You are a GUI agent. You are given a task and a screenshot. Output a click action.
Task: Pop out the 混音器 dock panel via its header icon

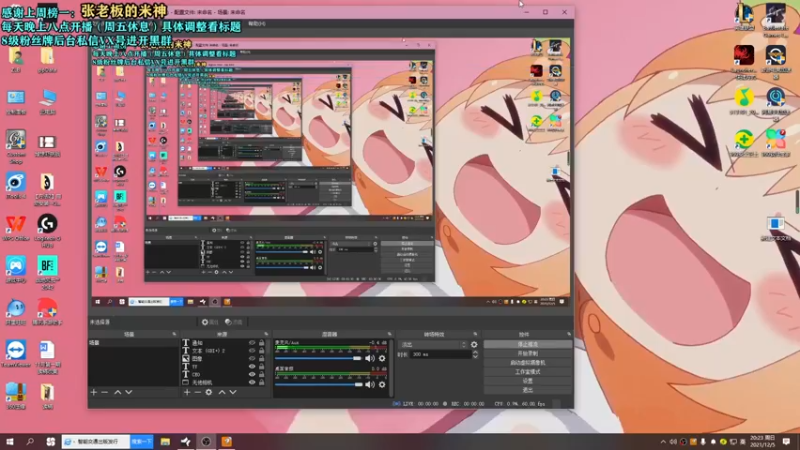point(389,334)
